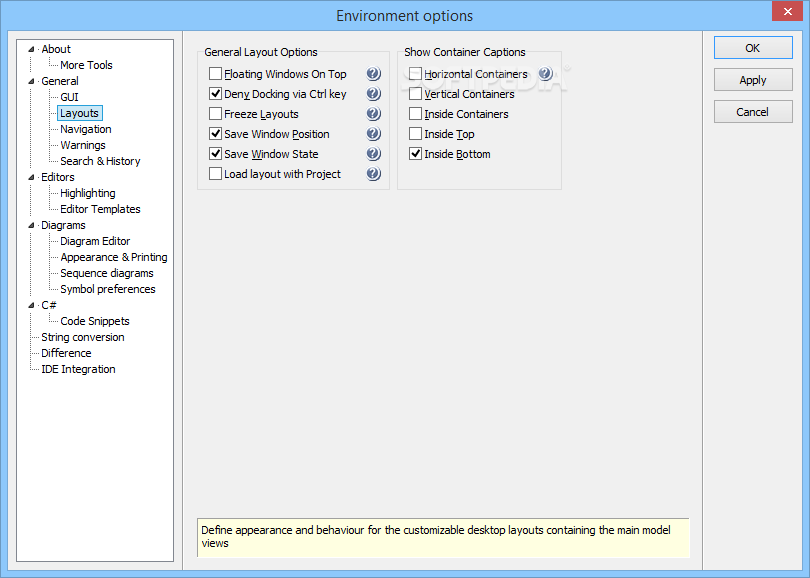Confirm settings with OK button
The height and width of the screenshot is (578, 810).
(753, 48)
